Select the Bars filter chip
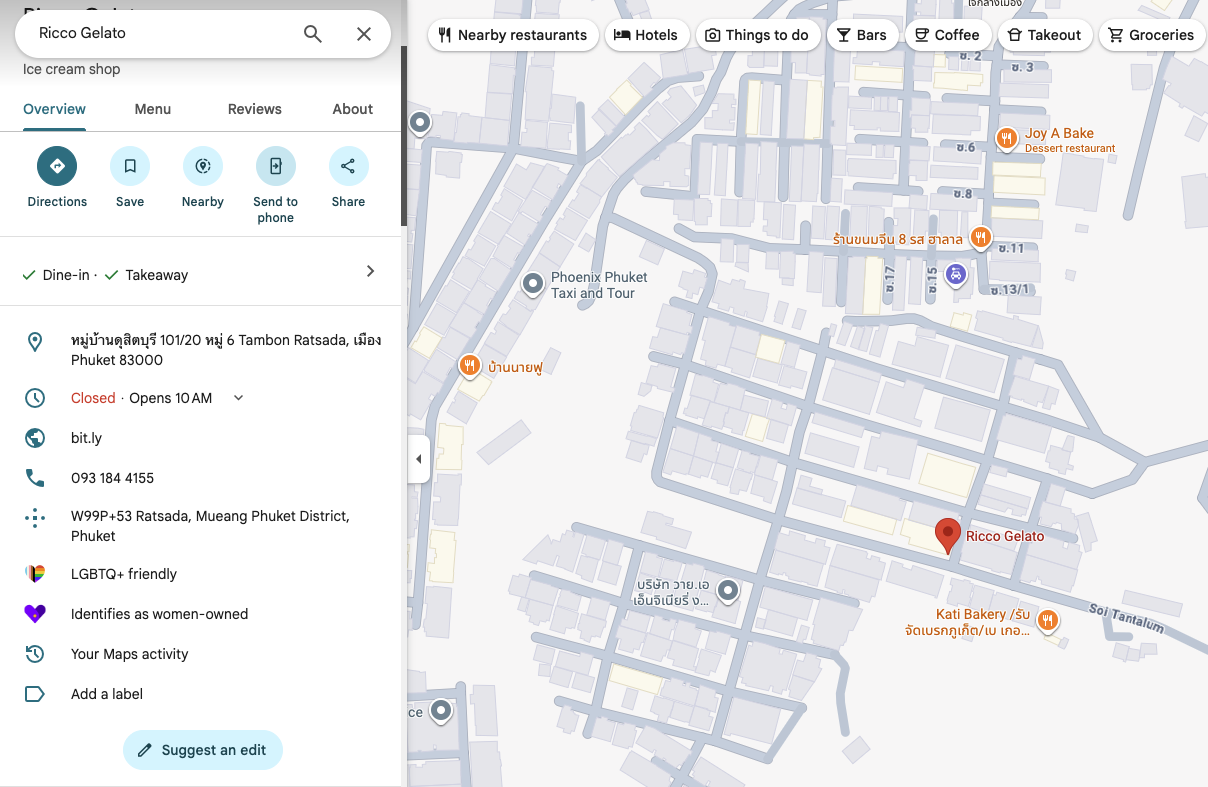Viewport: 1208px width, 787px height. 861,35
